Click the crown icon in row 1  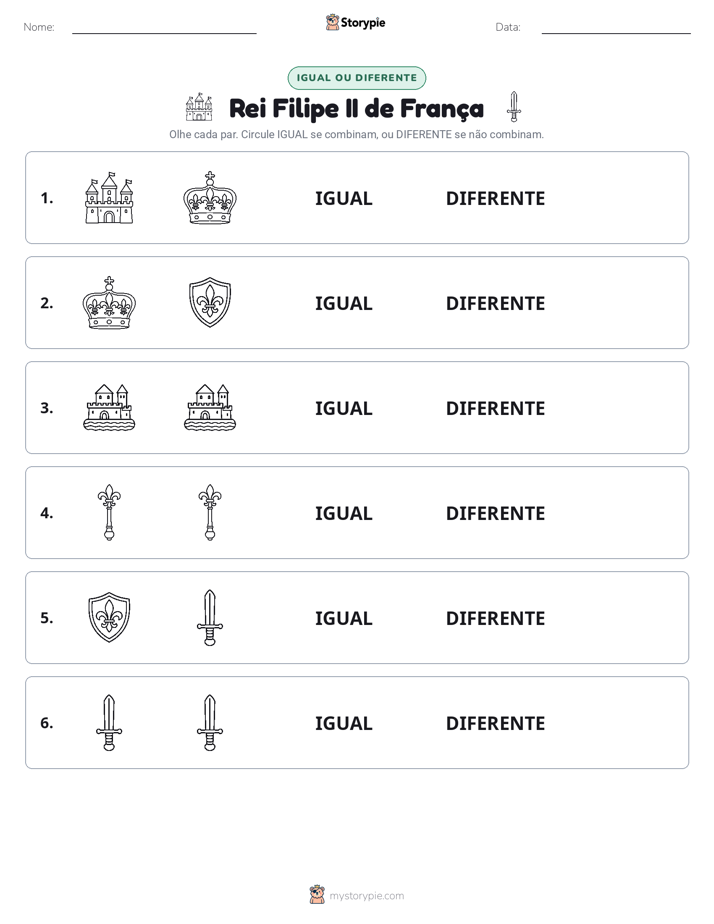[x=210, y=198]
